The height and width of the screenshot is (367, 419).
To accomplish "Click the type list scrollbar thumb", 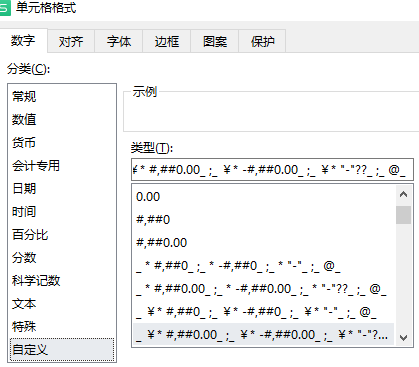I will 403,215.
